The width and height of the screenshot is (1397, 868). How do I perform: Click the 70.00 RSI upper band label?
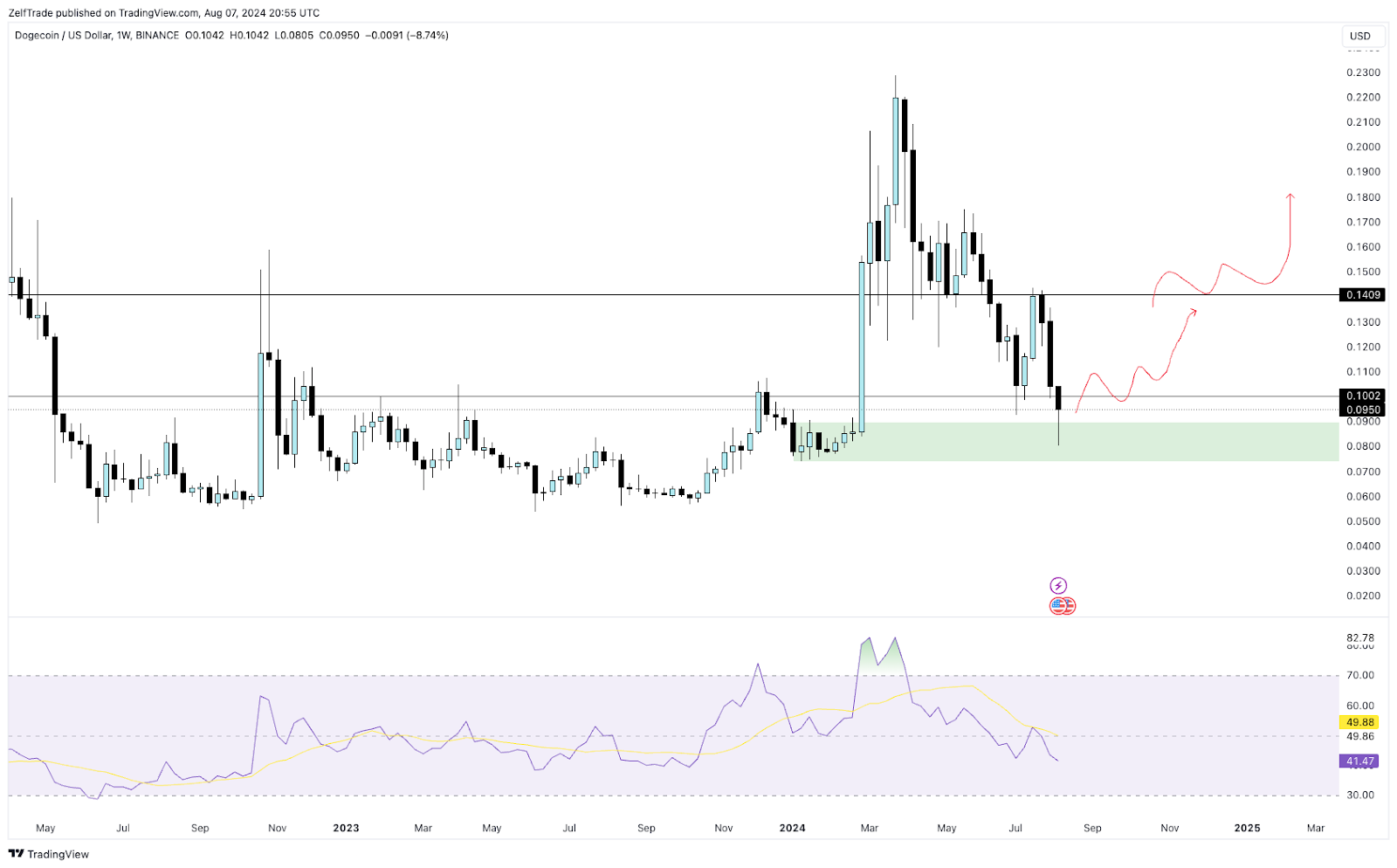1359,675
